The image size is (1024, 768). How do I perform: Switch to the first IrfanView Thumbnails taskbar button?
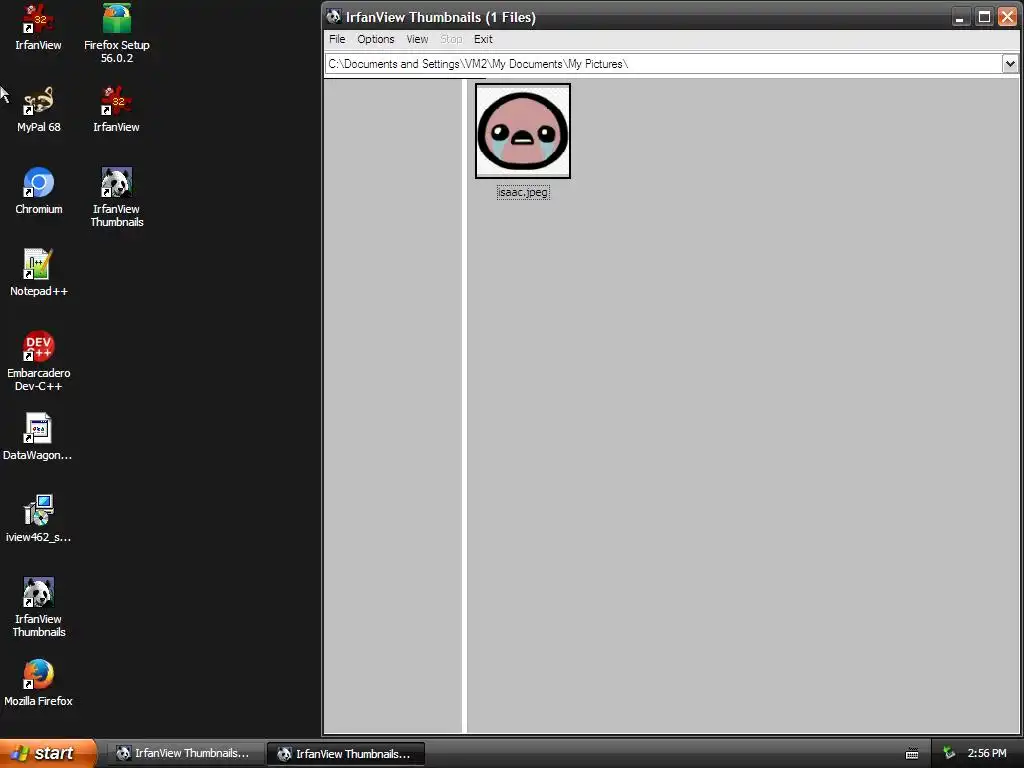[x=183, y=754]
